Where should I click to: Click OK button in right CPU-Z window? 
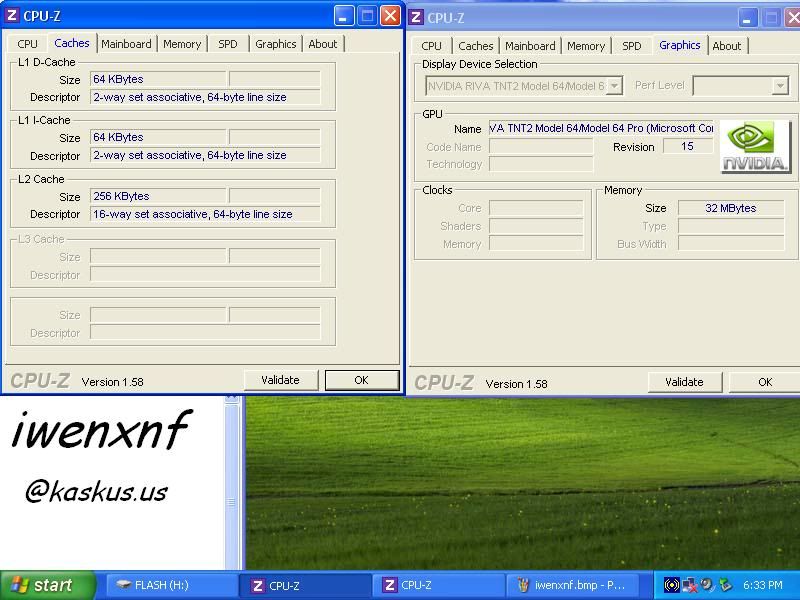point(765,382)
